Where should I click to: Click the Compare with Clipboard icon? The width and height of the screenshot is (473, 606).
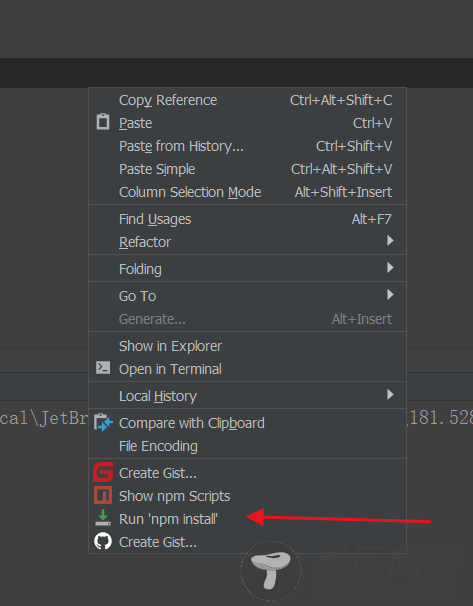[x=103, y=422]
